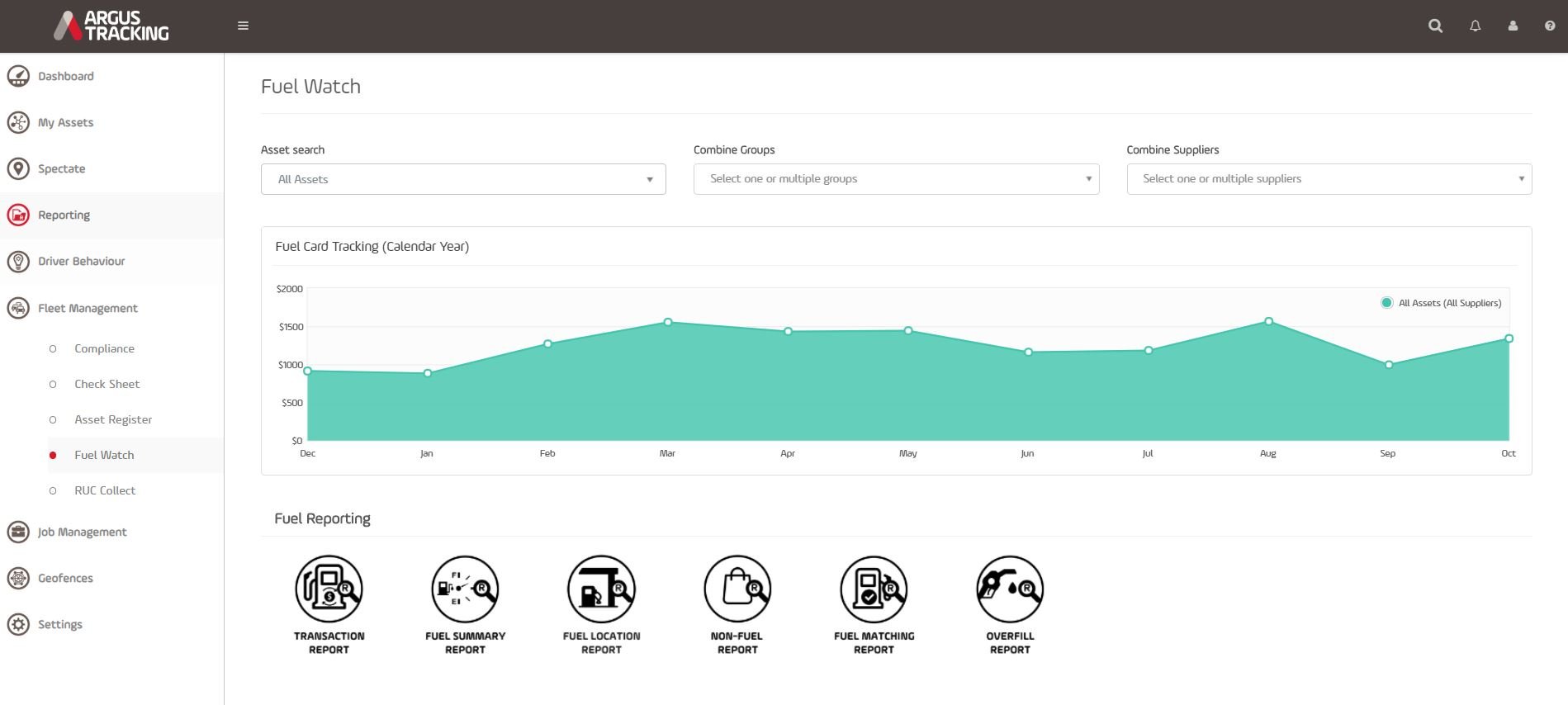Click the Apr data point on chart
This screenshot has width=1568, height=705.
point(788,331)
